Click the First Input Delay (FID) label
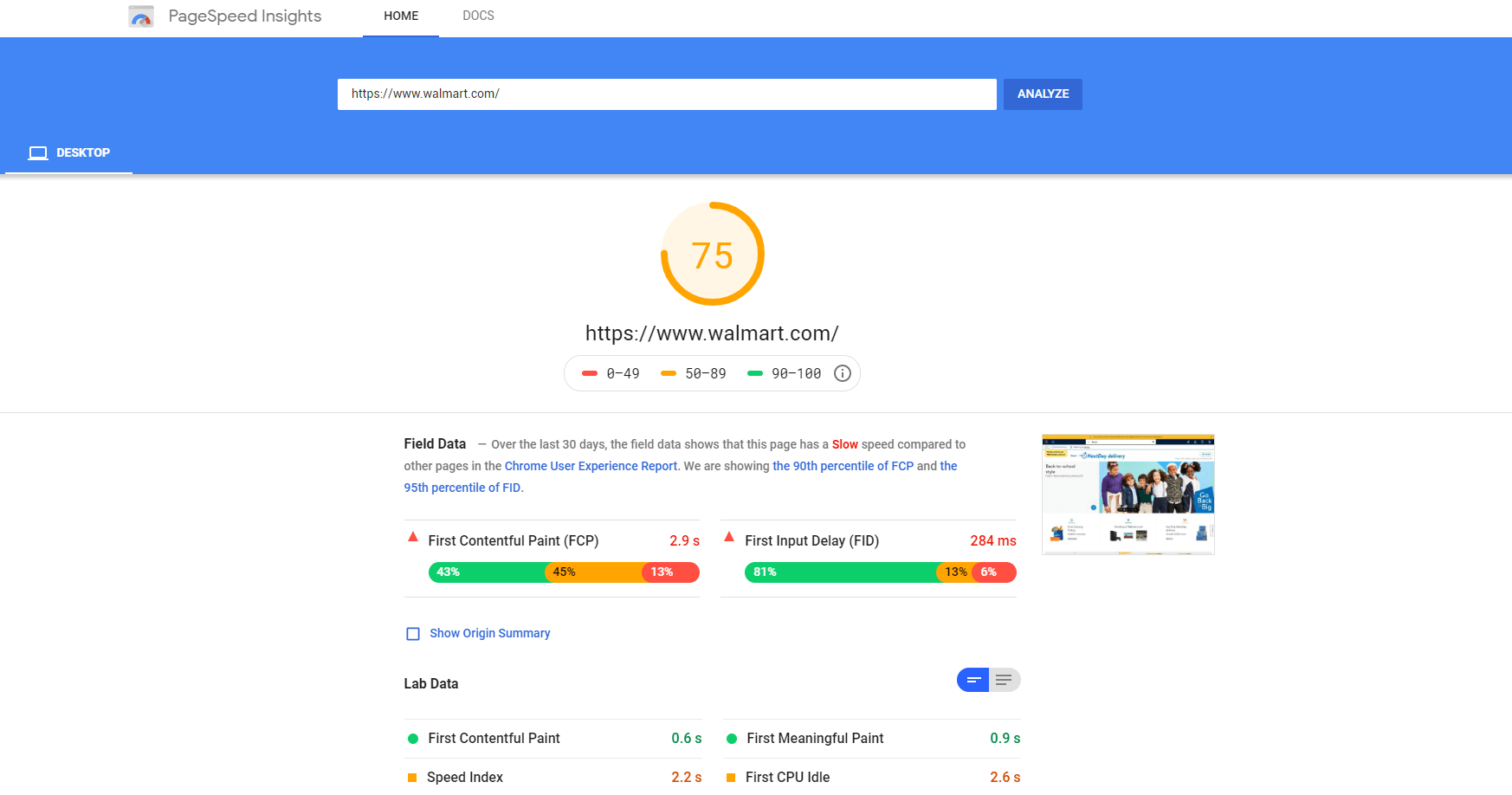This screenshot has width=1512, height=795. pyautogui.click(x=811, y=541)
